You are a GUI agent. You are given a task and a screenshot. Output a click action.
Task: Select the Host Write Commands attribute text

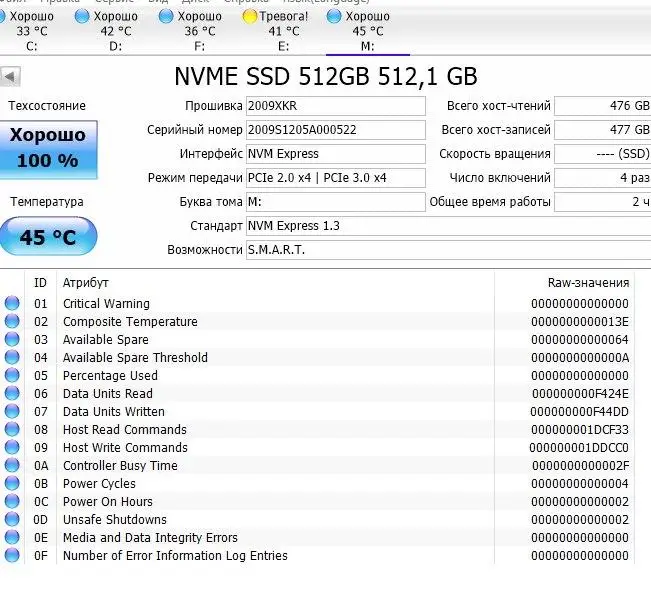[x=125, y=447]
